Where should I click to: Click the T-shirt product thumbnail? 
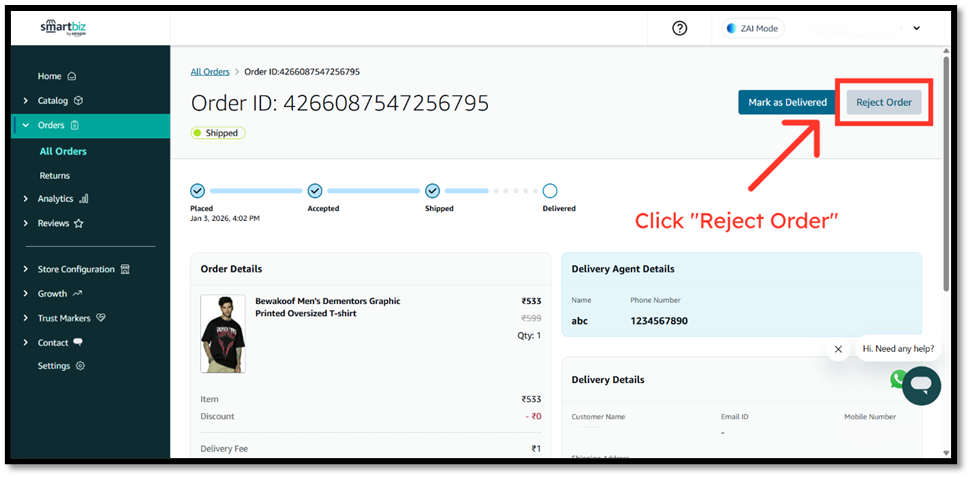(222, 333)
